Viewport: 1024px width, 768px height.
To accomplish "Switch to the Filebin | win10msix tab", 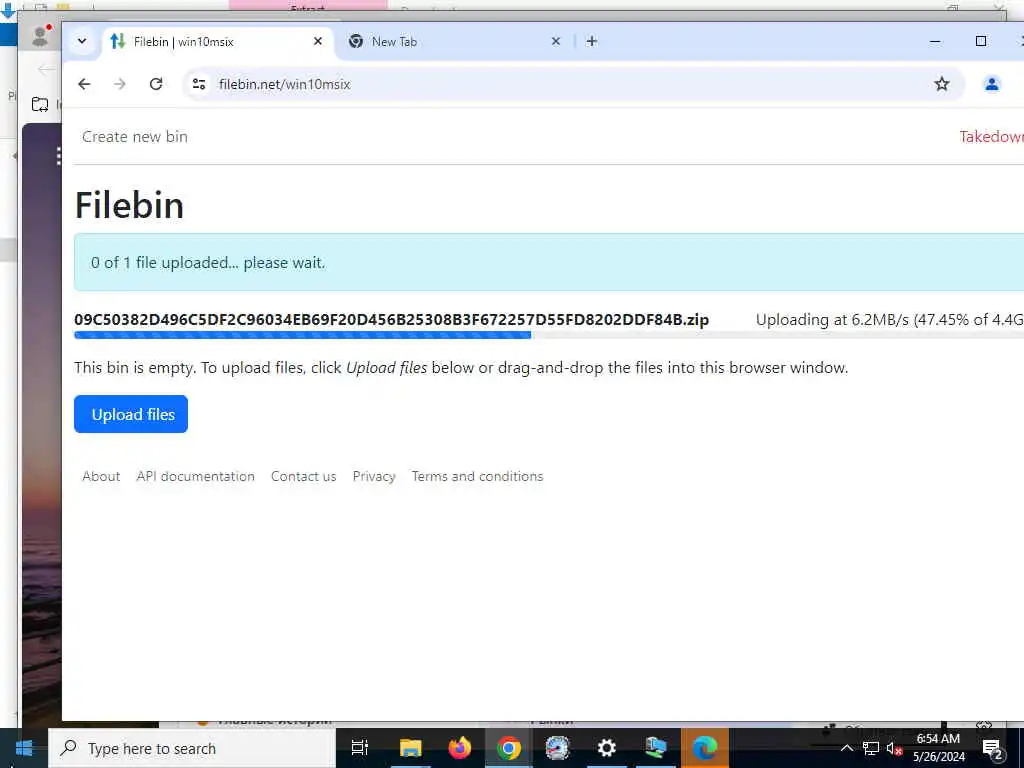I will point(217,42).
